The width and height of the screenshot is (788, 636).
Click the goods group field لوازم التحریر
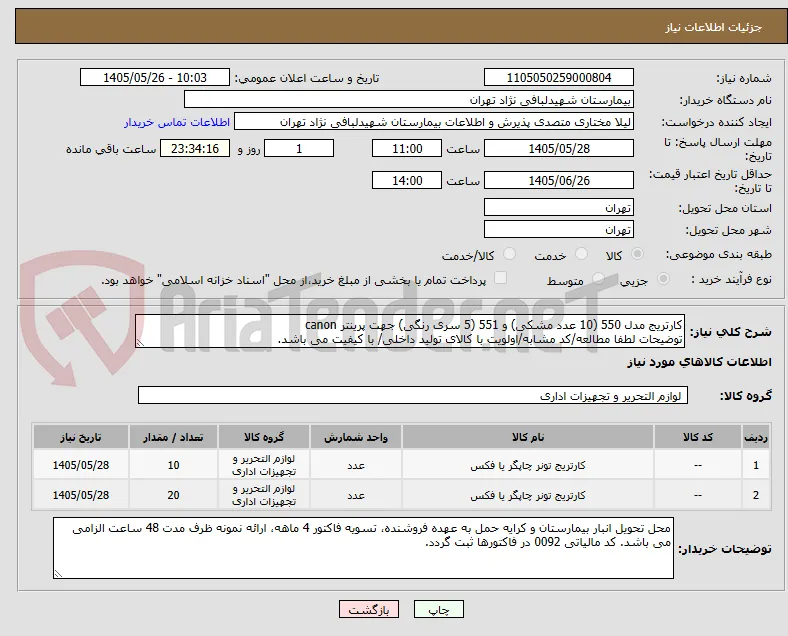click(413, 395)
